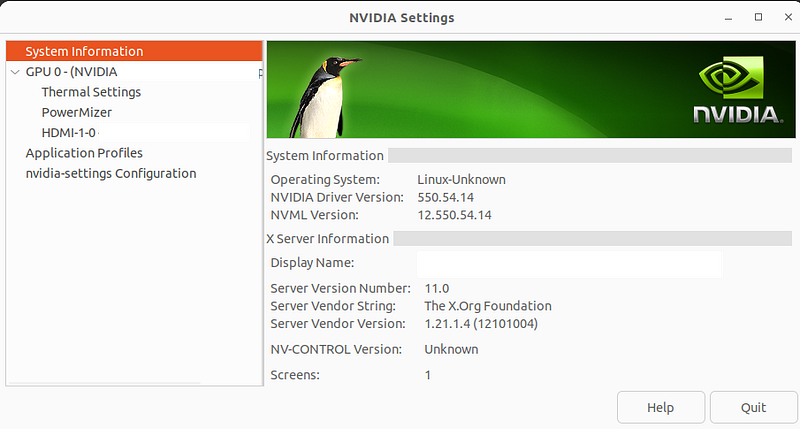The width and height of the screenshot is (800, 429).
Task: Click the Display Name label
Action: pos(312,263)
